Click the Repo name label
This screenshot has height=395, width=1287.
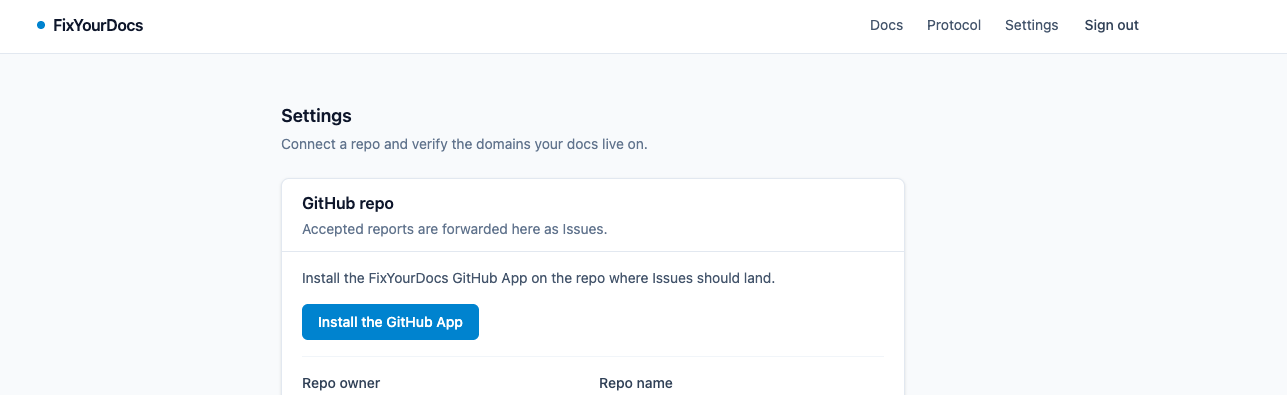[x=636, y=383]
